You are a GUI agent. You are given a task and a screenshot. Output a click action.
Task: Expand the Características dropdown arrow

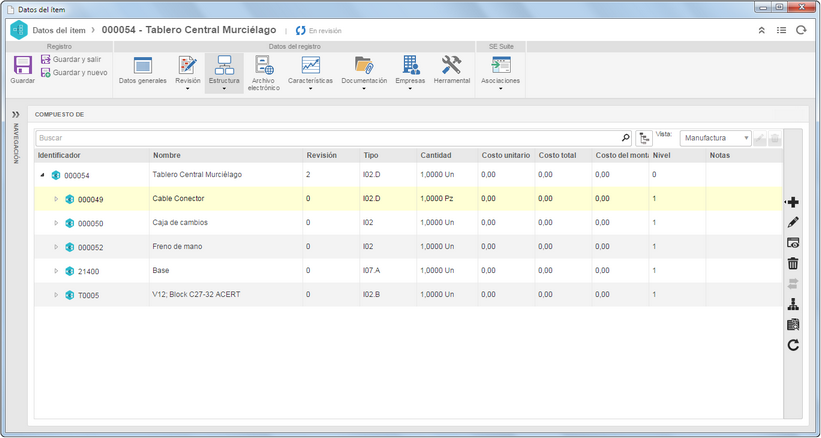[x=310, y=88]
